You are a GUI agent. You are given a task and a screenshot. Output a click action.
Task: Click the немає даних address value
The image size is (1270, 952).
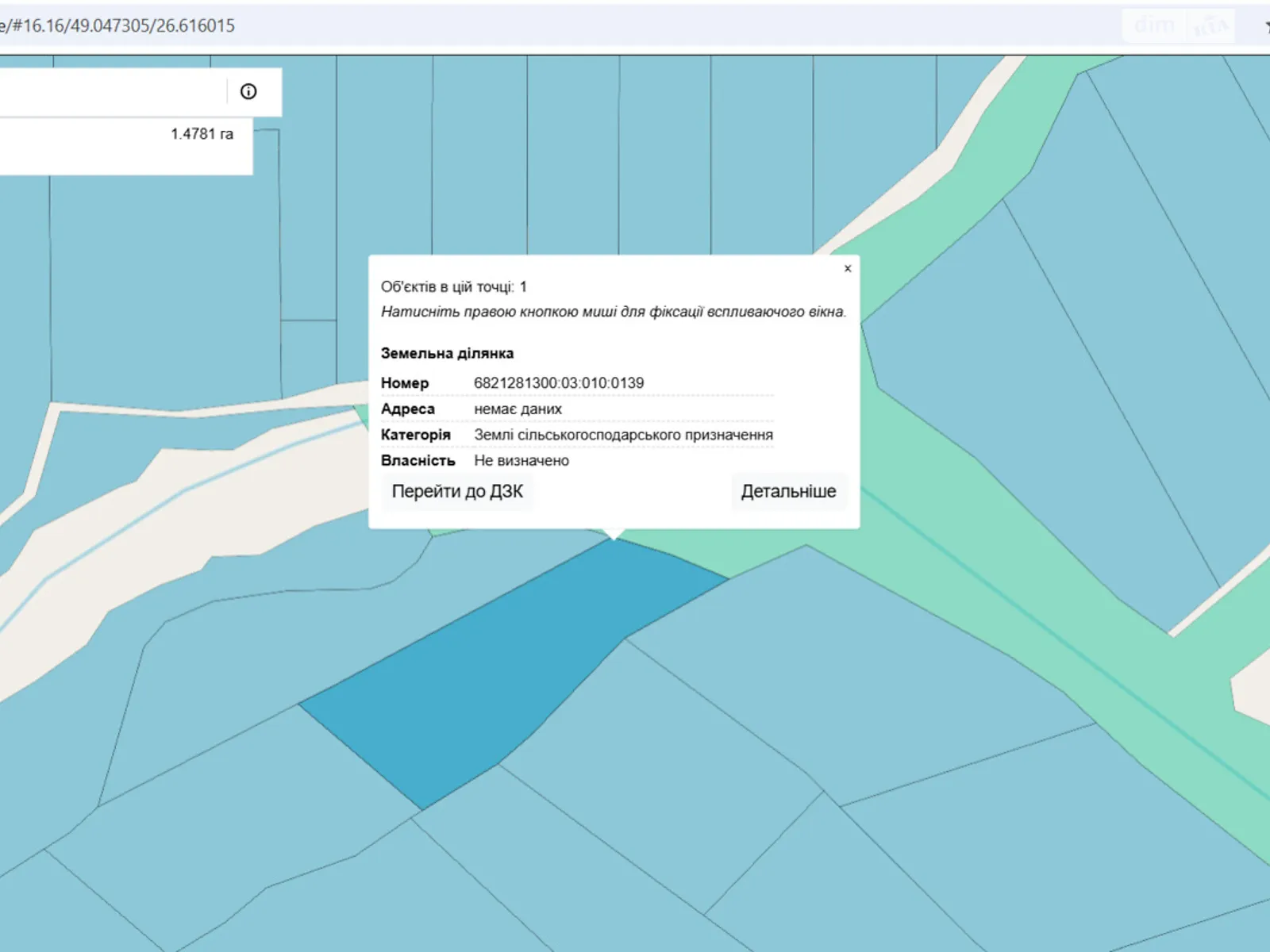518,409
